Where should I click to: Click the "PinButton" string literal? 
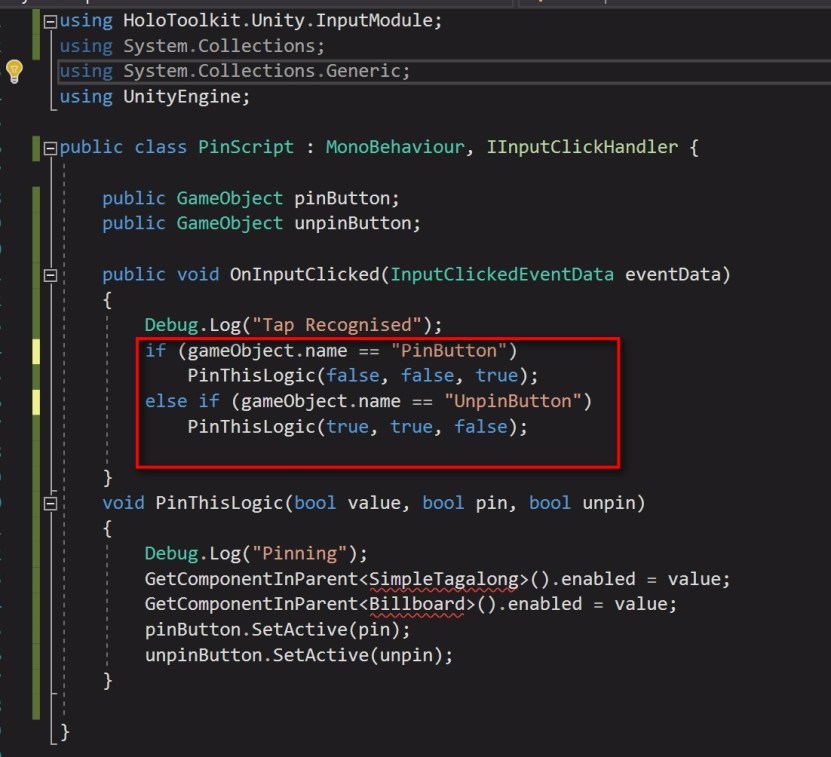pyautogui.click(x=448, y=351)
